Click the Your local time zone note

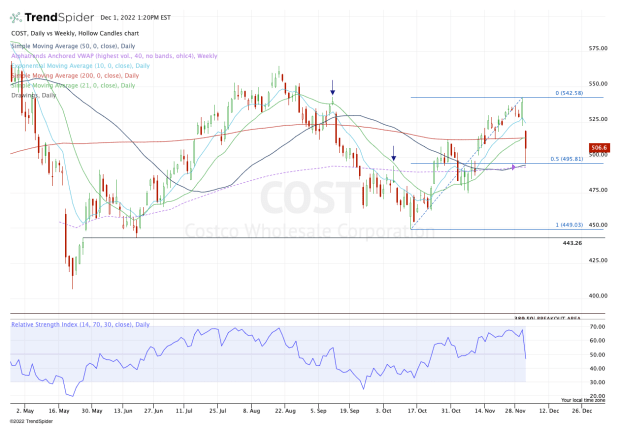click(583, 400)
